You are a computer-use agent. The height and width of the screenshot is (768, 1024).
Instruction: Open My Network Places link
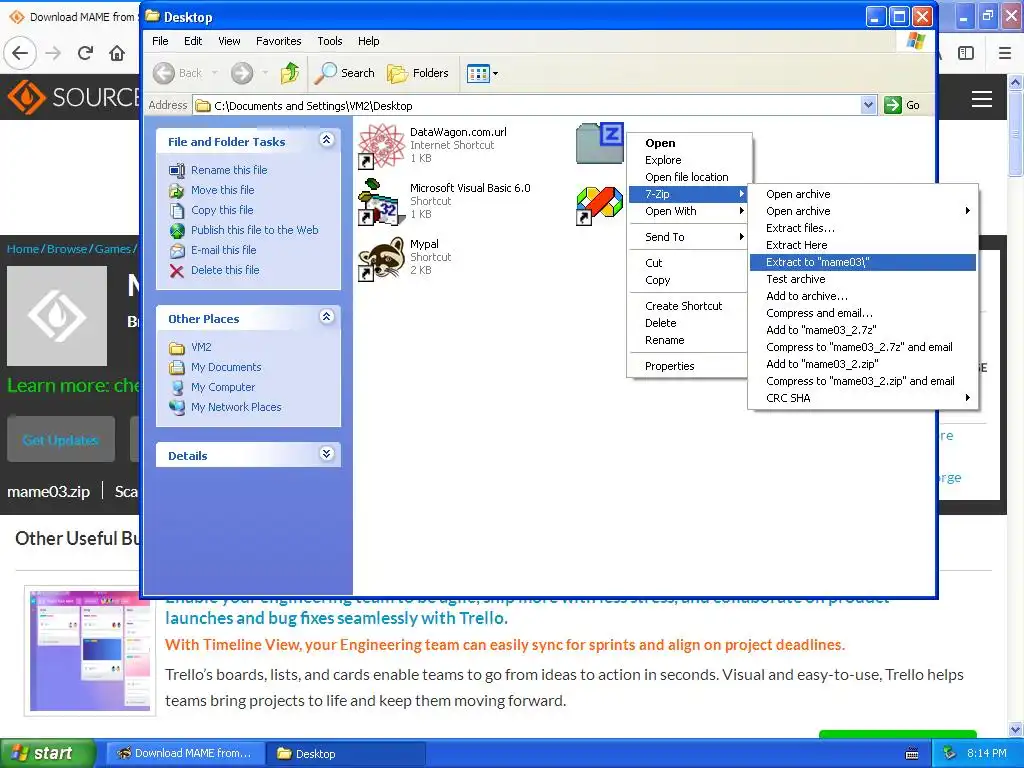236,408
